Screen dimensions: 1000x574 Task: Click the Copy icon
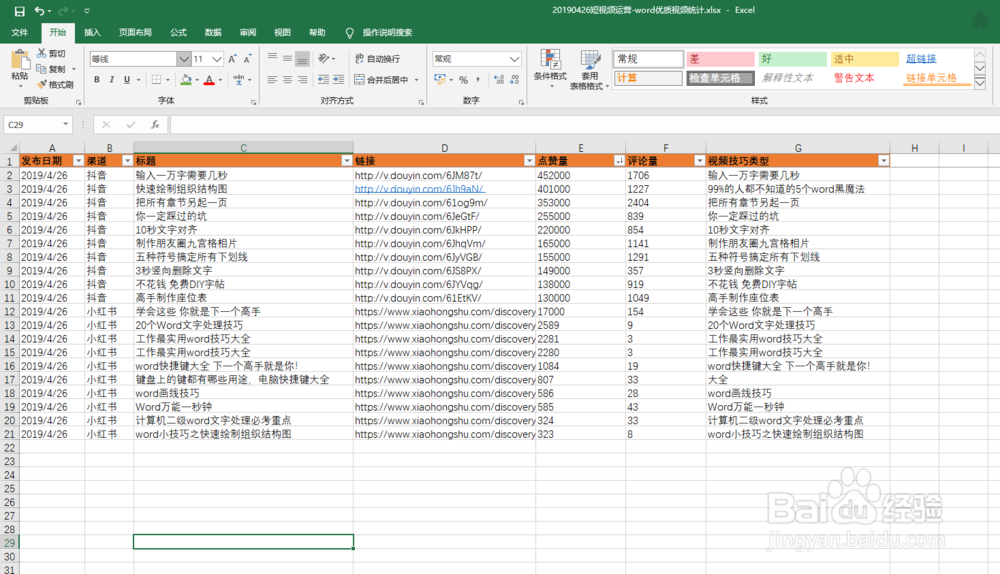click(41, 69)
